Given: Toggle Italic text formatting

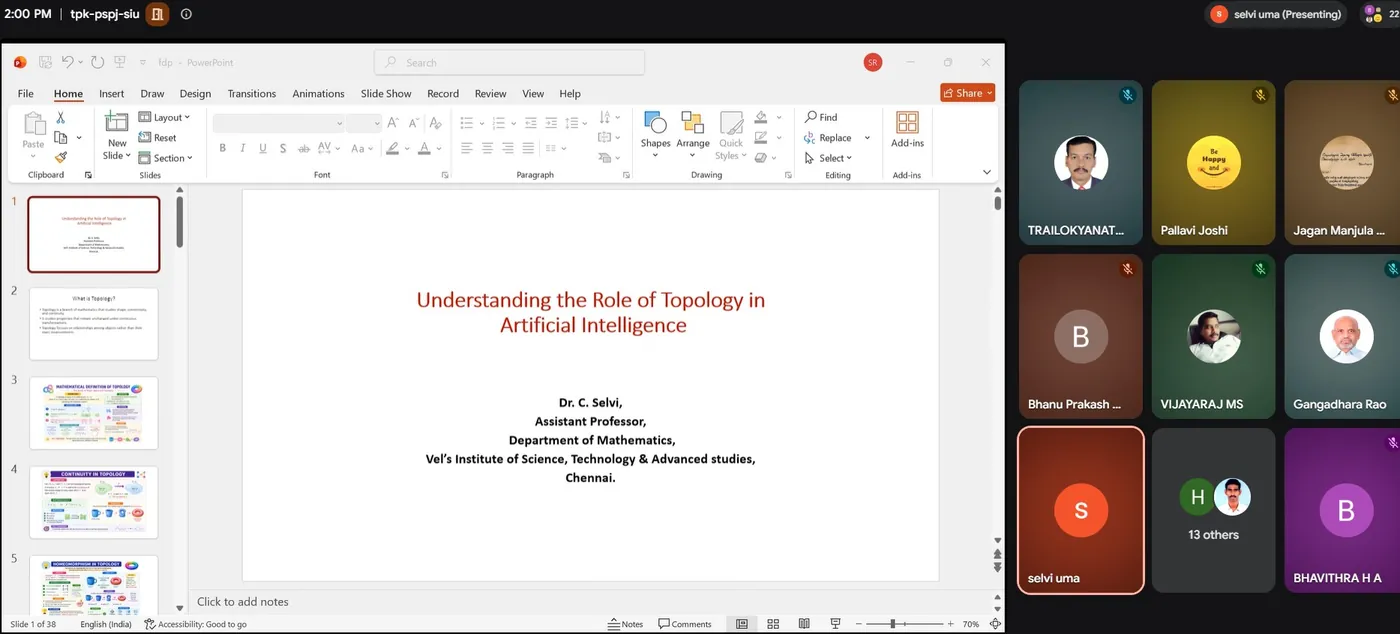Looking at the screenshot, I should (x=242, y=148).
